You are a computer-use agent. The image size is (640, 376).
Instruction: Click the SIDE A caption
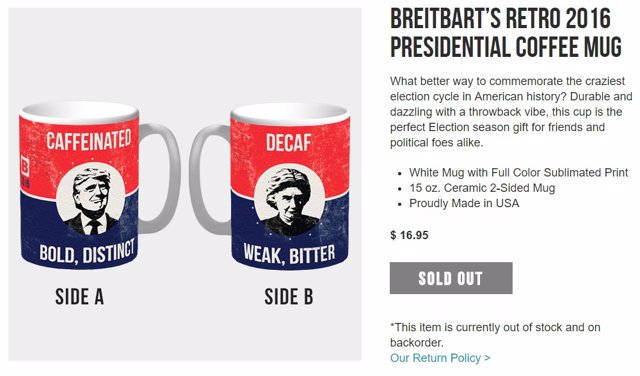(x=80, y=297)
